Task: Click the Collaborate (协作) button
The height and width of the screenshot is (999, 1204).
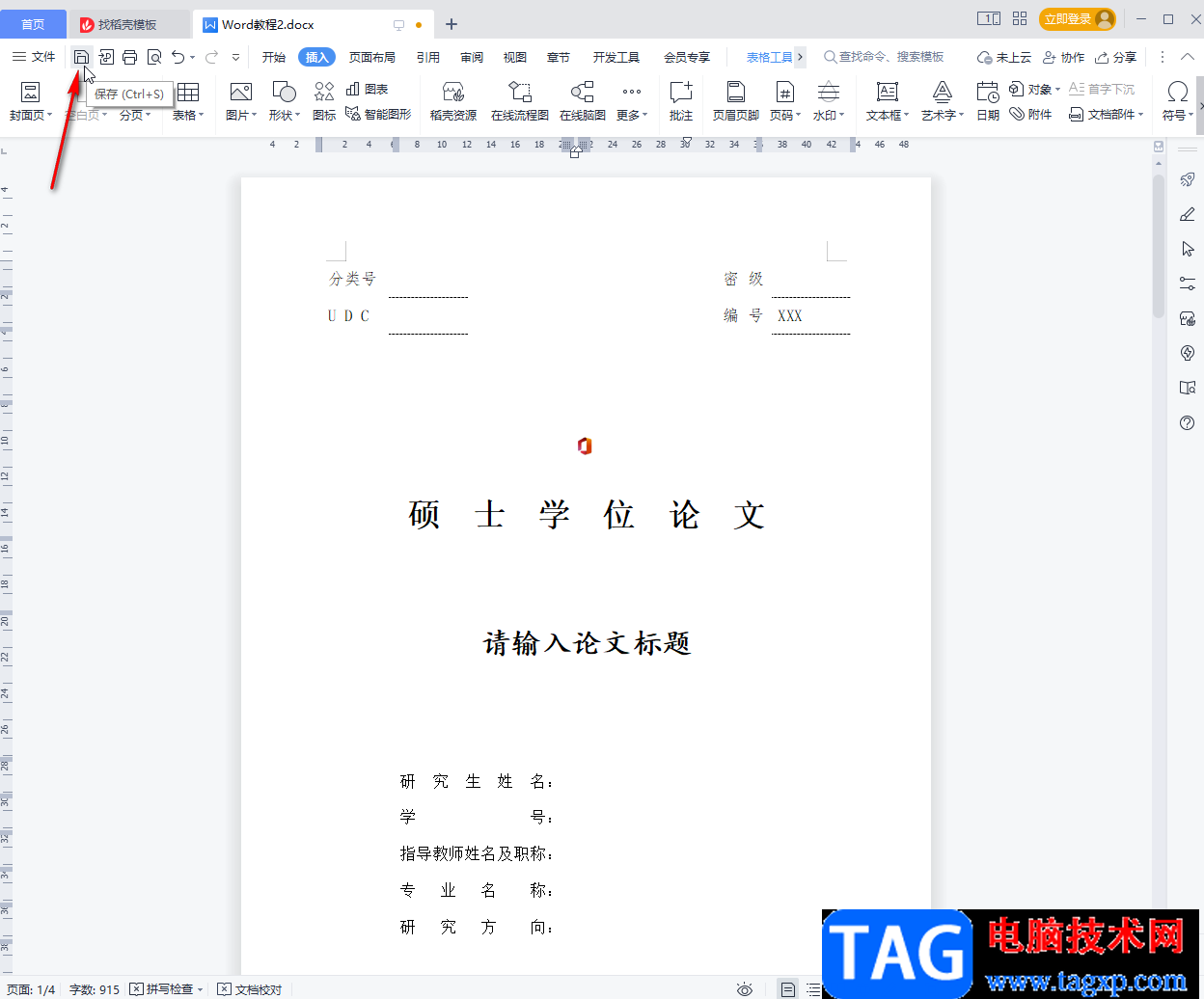Action: pyautogui.click(x=1064, y=57)
